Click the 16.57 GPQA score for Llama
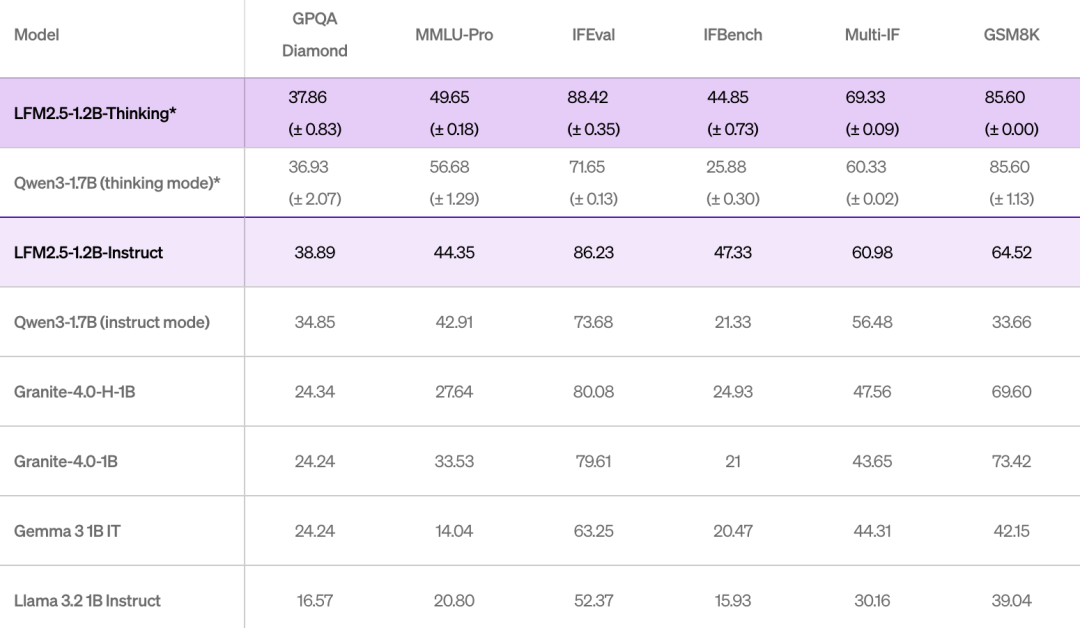The image size is (1080, 628). tap(315, 600)
